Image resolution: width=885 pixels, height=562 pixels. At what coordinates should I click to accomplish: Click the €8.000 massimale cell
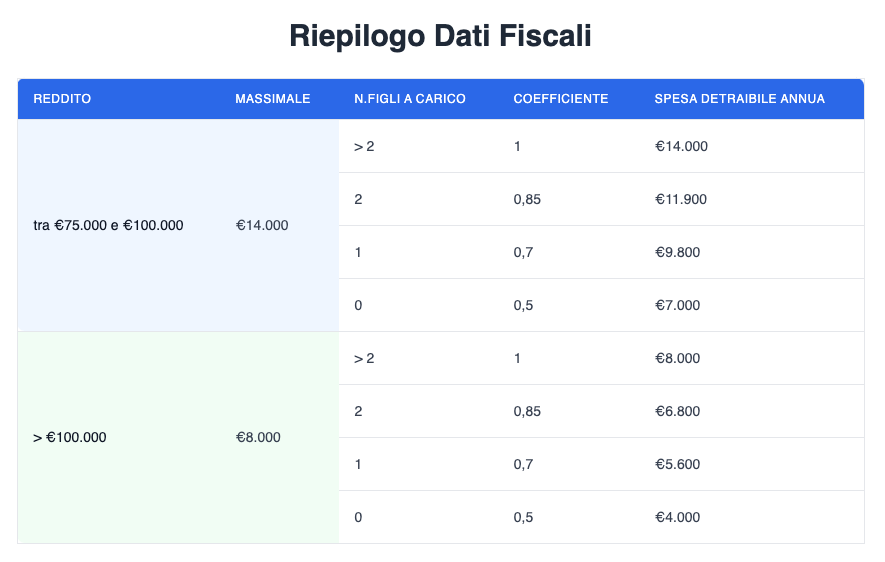click(258, 438)
